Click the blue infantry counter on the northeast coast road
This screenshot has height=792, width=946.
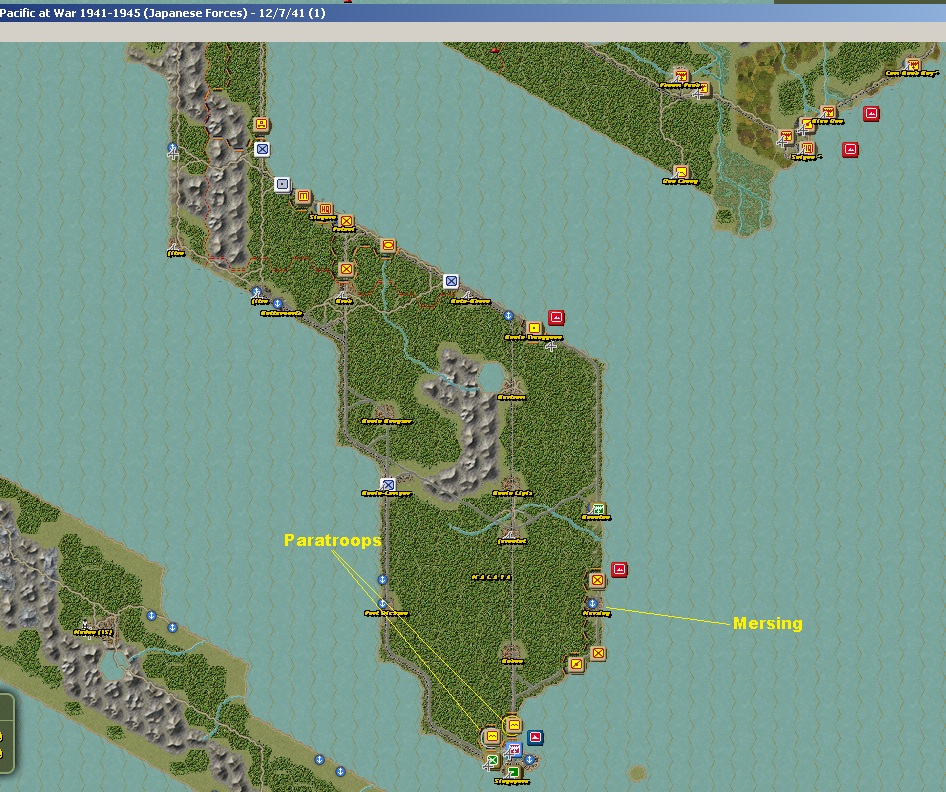[x=451, y=281]
